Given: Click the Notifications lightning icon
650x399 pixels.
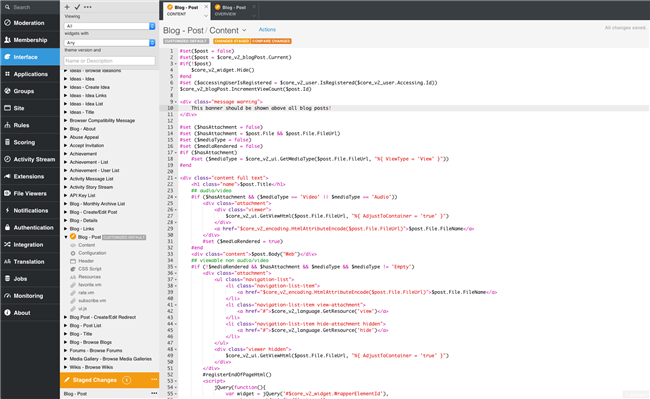Looking at the screenshot, I should coord(7,210).
